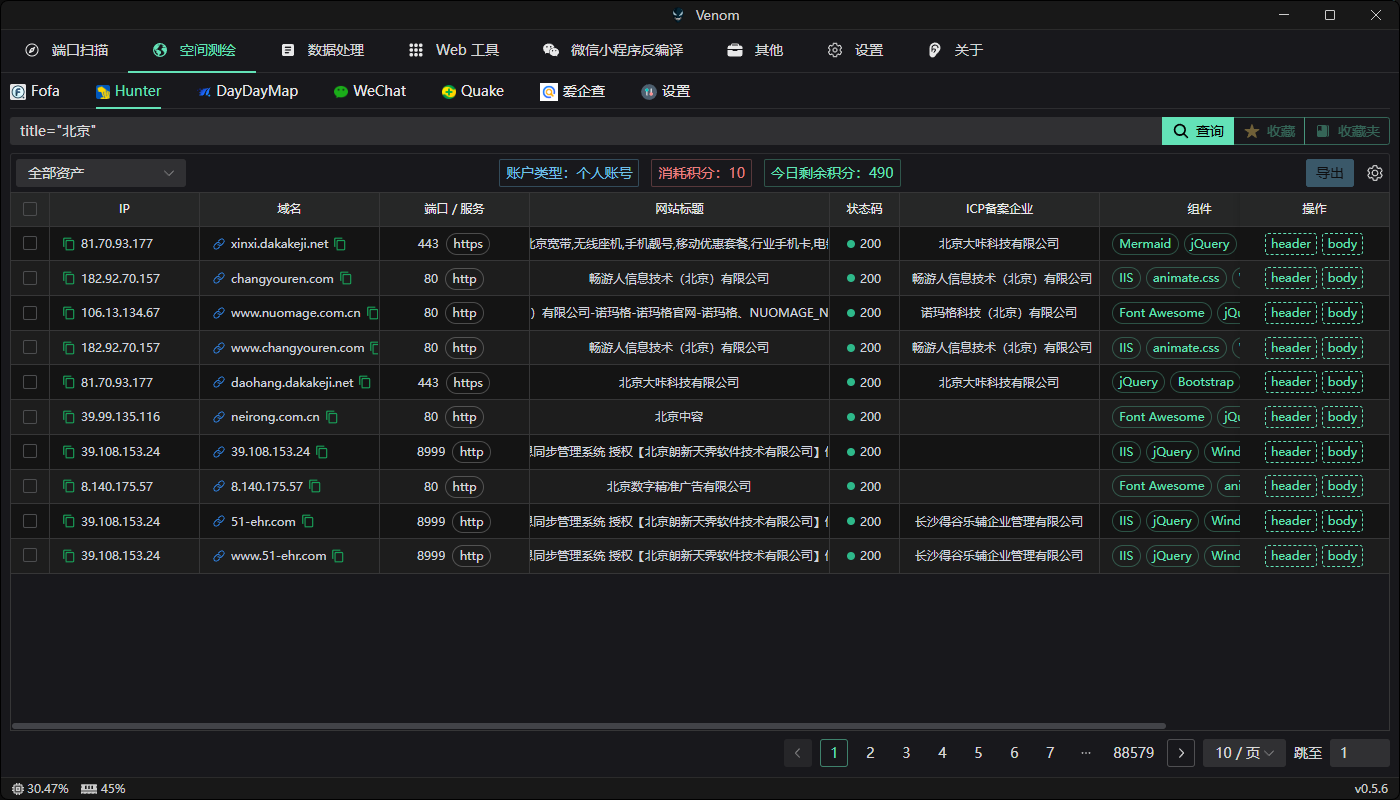Tick the checkbox for the 8.140.175.57 row
The height and width of the screenshot is (800, 1400).
click(30, 486)
